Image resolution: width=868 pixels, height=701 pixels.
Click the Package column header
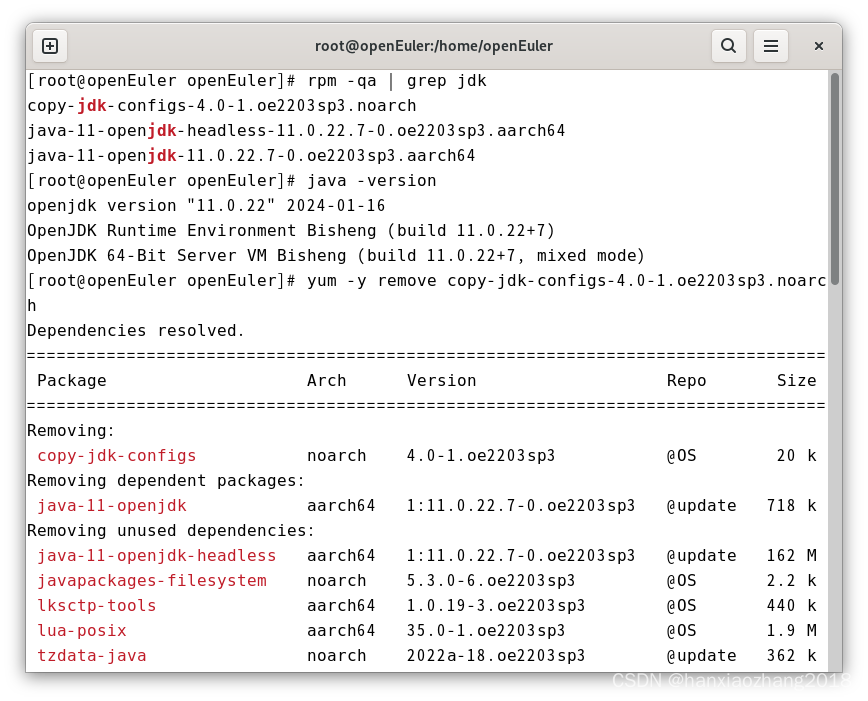(x=71, y=381)
